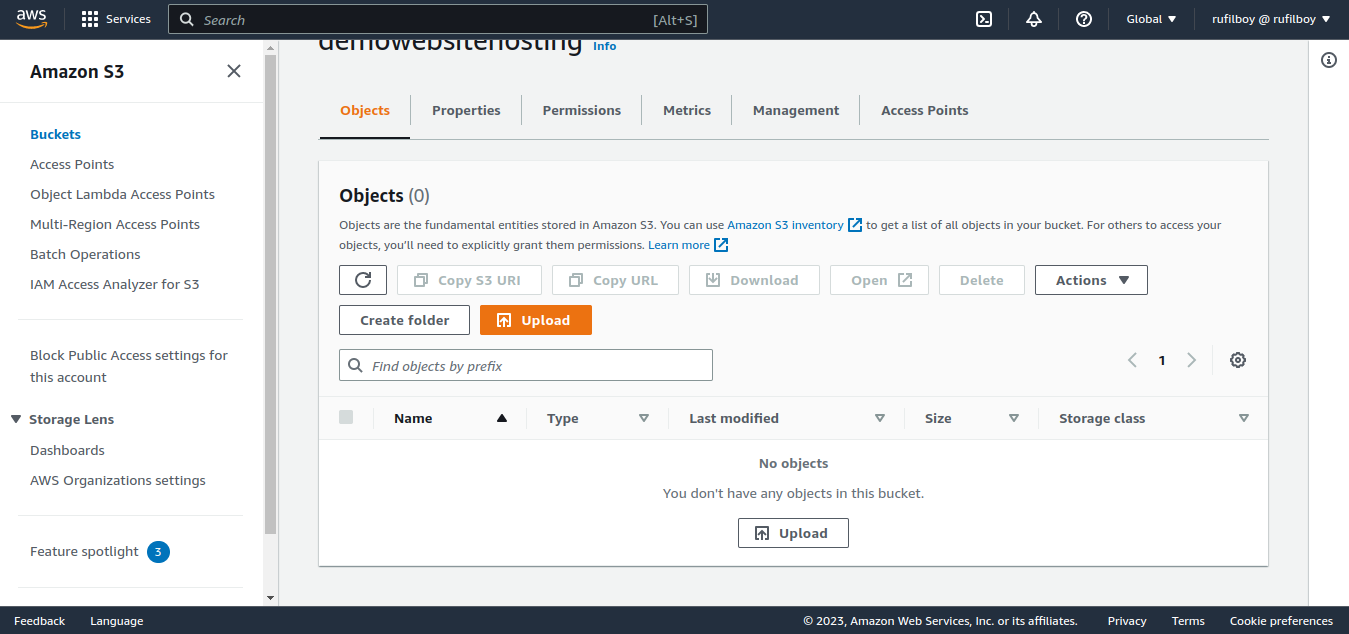This screenshot has width=1349, height=634.
Task: Open Feature spotlight
Action: (84, 551)
